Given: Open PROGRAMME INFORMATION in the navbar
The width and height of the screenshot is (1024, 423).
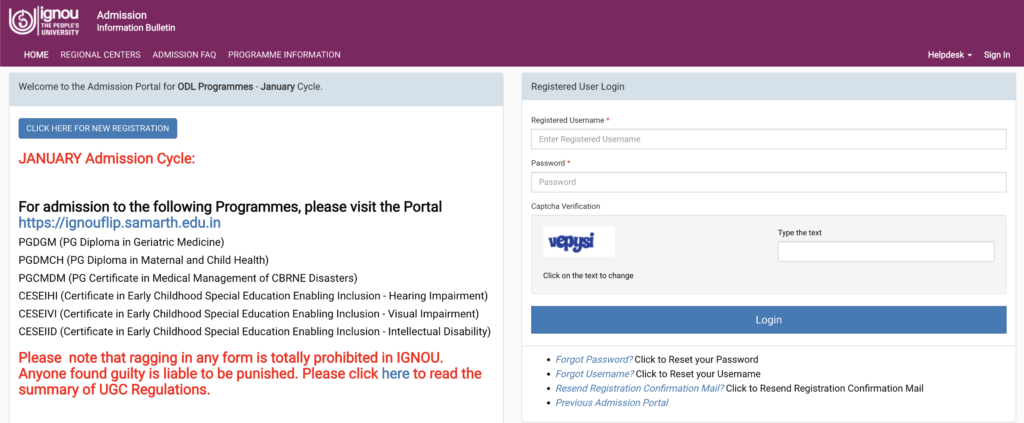Looking at the screenshot, I should coord(284,55).
